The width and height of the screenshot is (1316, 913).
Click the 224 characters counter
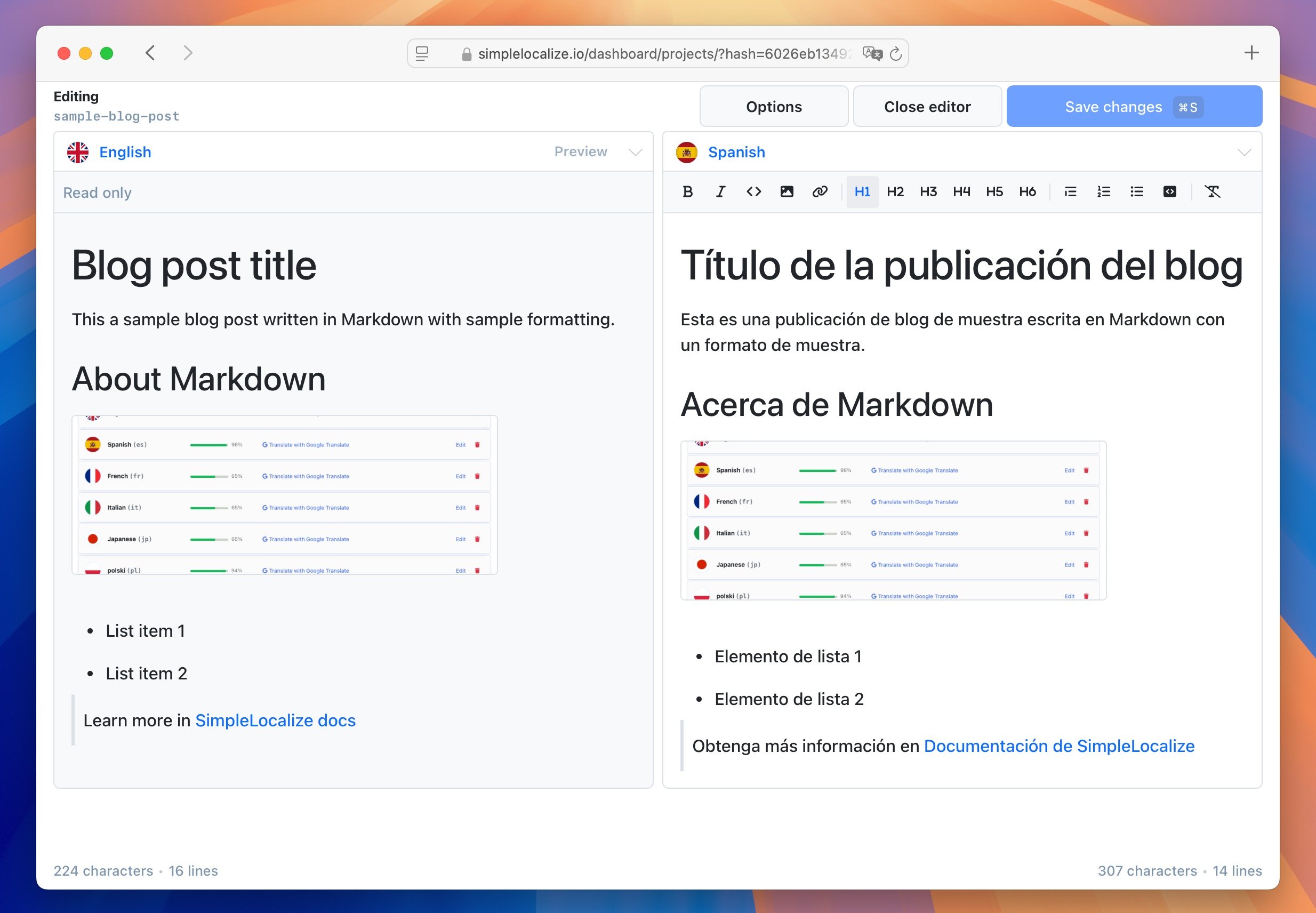103,871
